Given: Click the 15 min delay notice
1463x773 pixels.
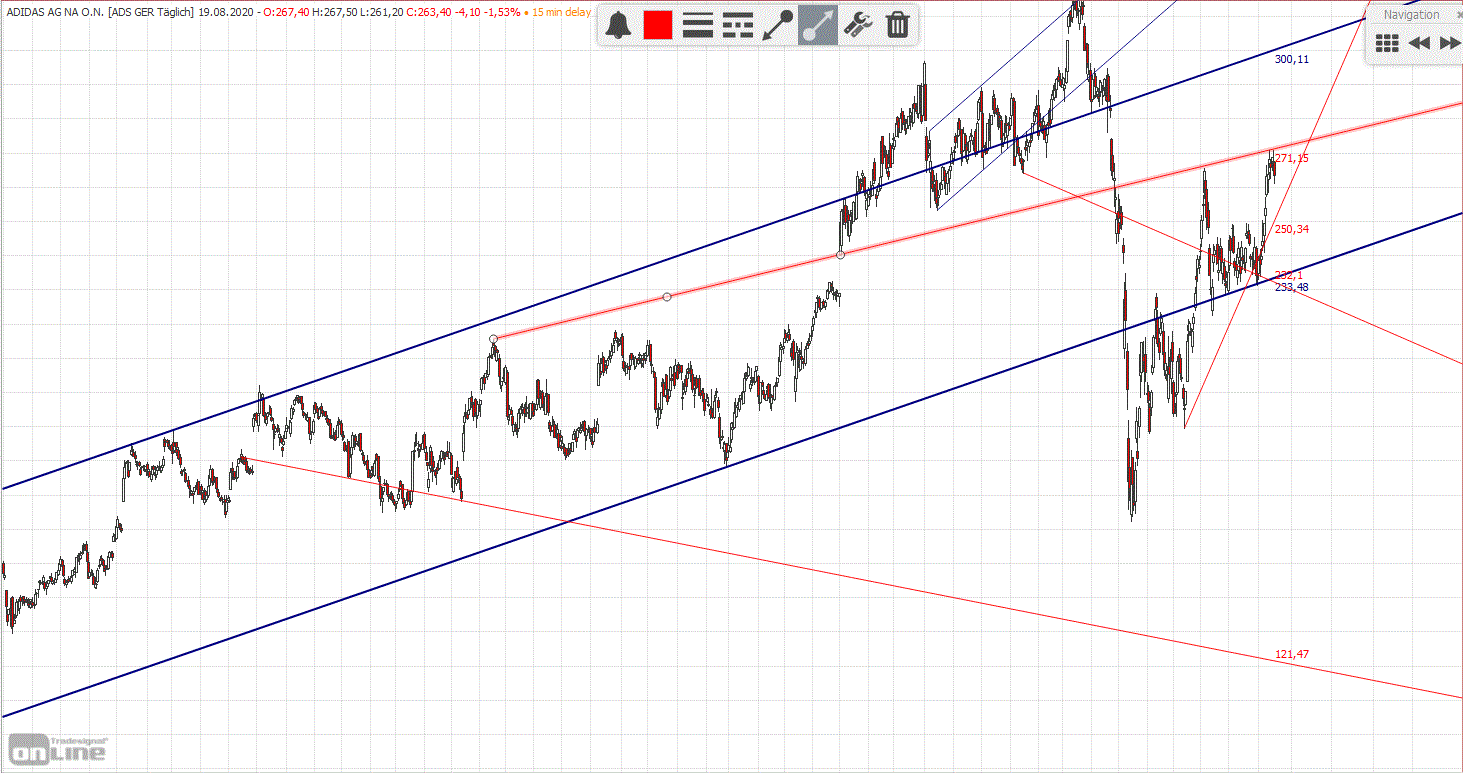Looking at the screenshot, I should 561,11.
